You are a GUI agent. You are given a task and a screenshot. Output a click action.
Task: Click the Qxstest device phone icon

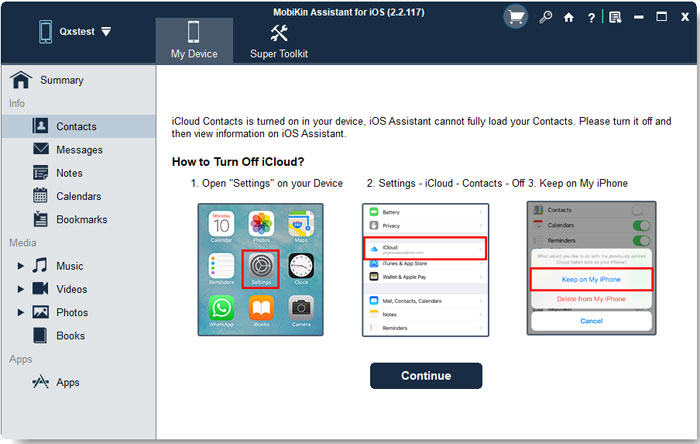(x=45, y=32)
